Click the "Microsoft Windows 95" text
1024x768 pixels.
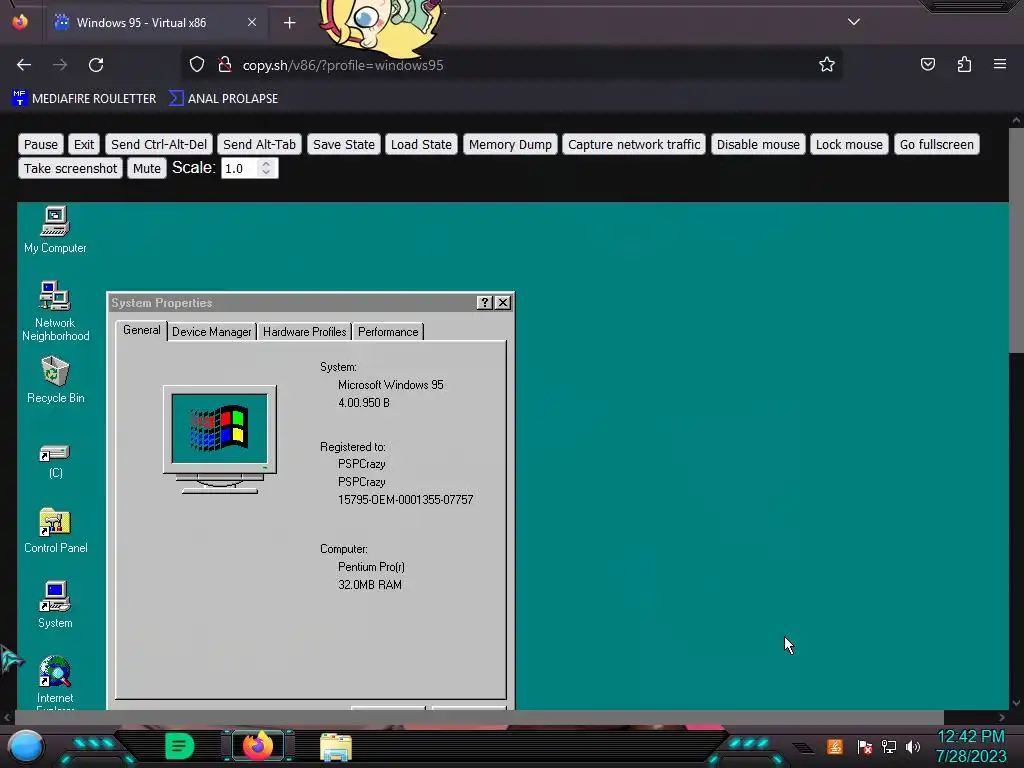pos(391,385)
